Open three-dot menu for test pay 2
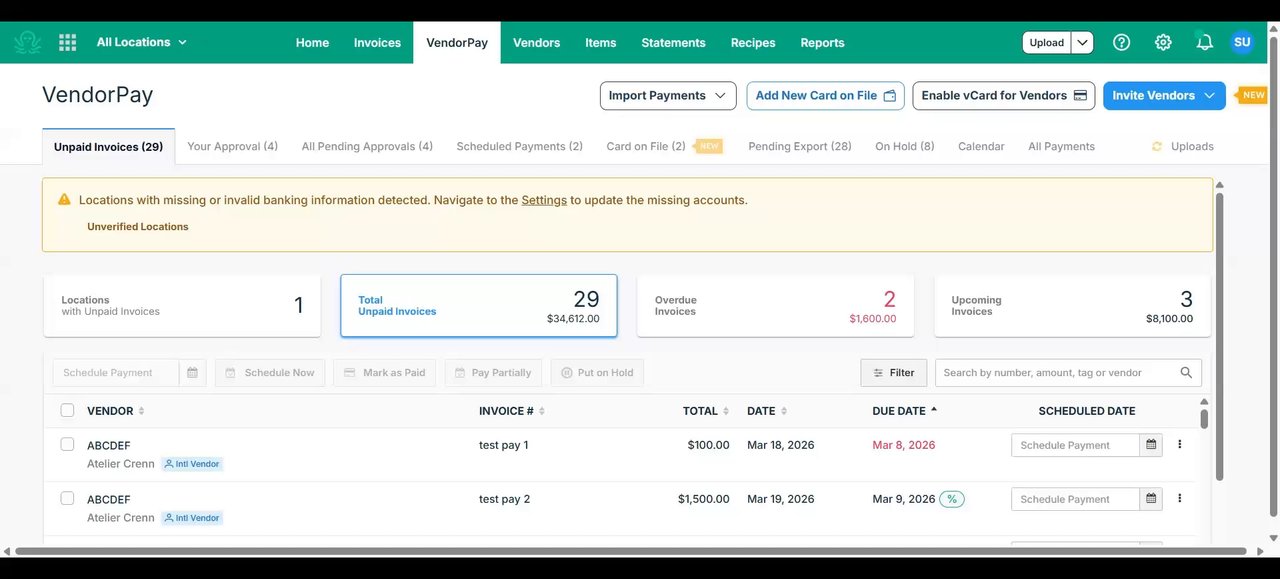Viewport: 1280px width, 579px height. click(x=1179, y=498)
